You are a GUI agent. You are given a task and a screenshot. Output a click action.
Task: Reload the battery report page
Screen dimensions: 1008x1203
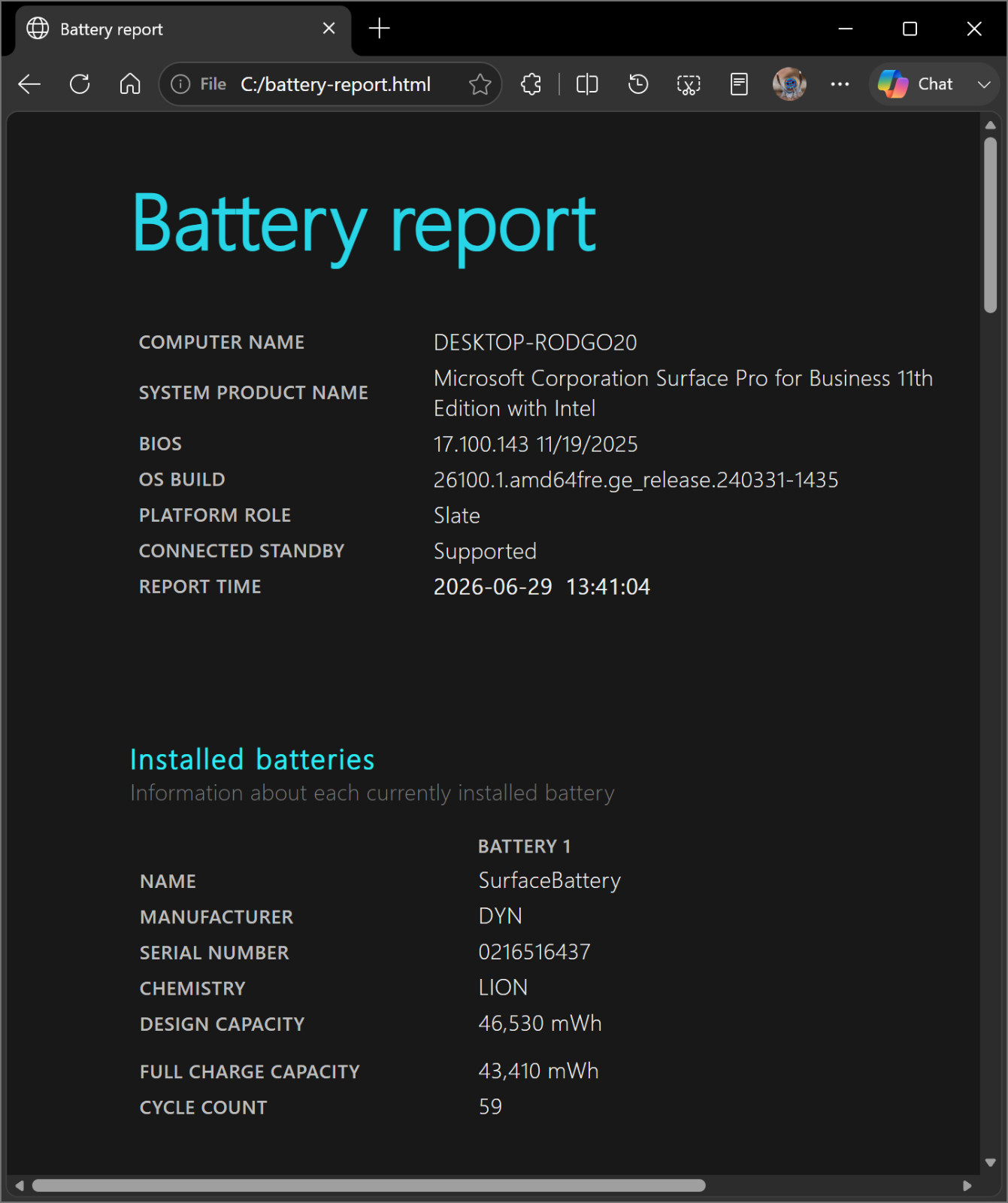coord(80,84)
